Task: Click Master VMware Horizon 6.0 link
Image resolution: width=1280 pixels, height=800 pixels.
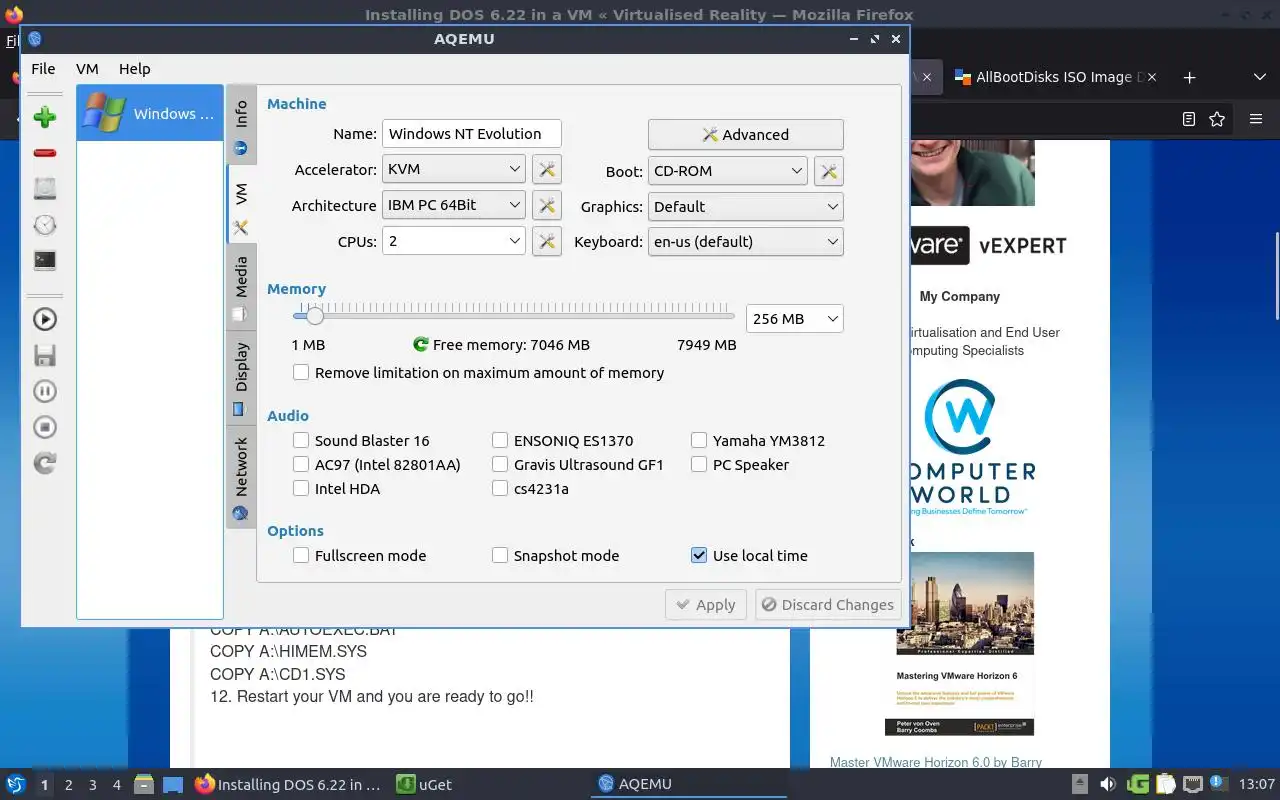Action: point(936,762)
